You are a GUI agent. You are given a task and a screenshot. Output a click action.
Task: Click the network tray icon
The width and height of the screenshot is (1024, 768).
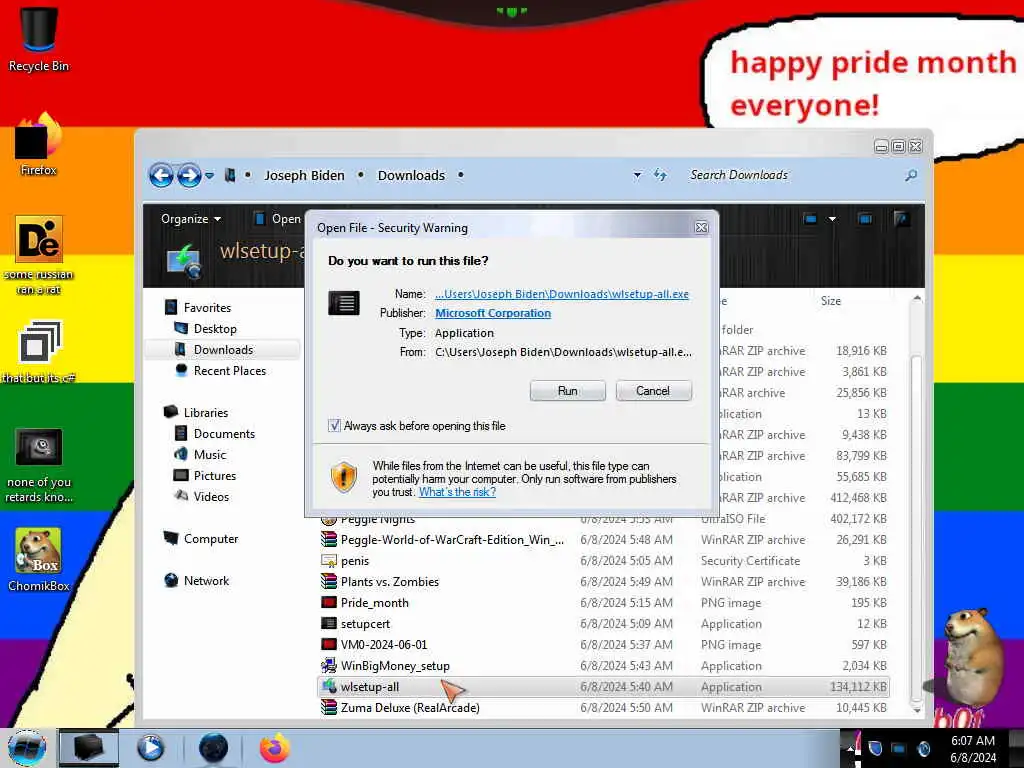899,748
